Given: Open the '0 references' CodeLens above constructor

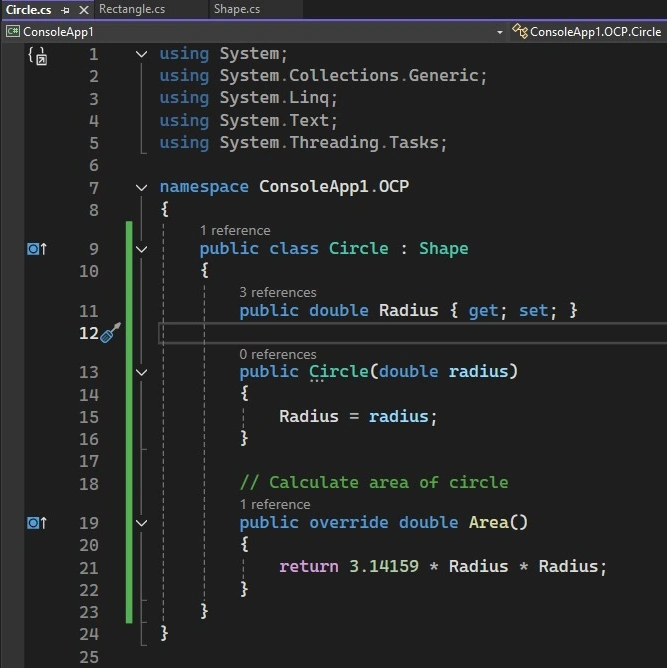Looking at the screenshot, I should pyautogui.click(x=278, y=354).
